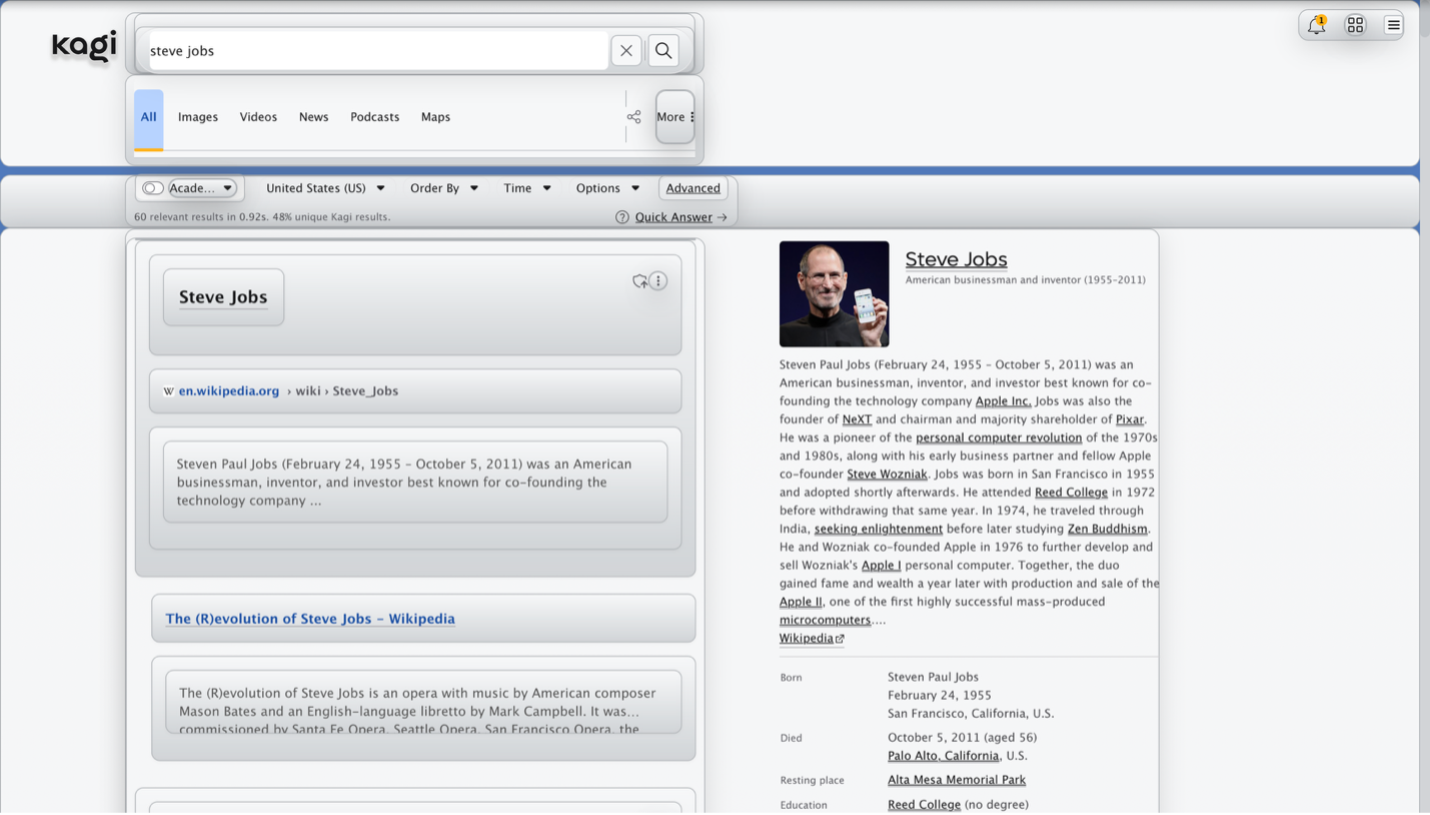
Task: Open the United States (US) region dropdown
Action: 325,188
